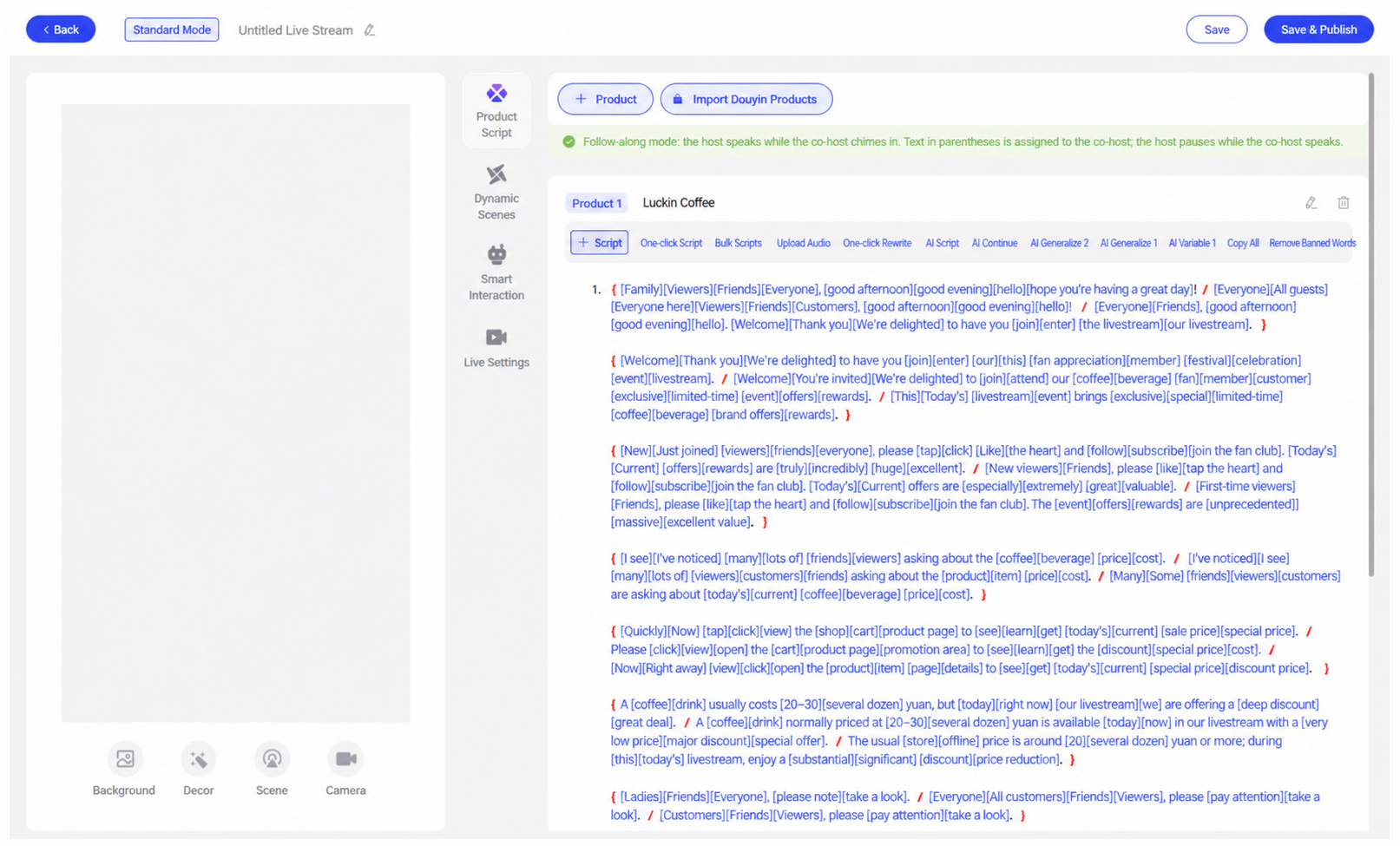Toggle the Standard Mode button

pyautogui.click(x=172, y=30)
